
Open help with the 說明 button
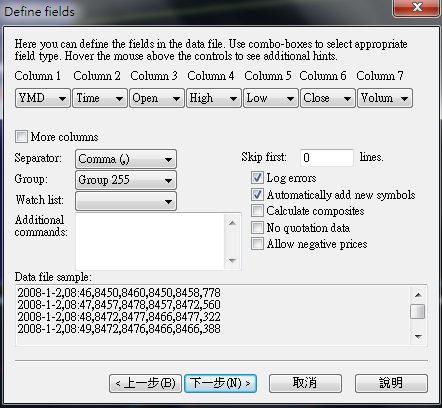tap(391, 383)
